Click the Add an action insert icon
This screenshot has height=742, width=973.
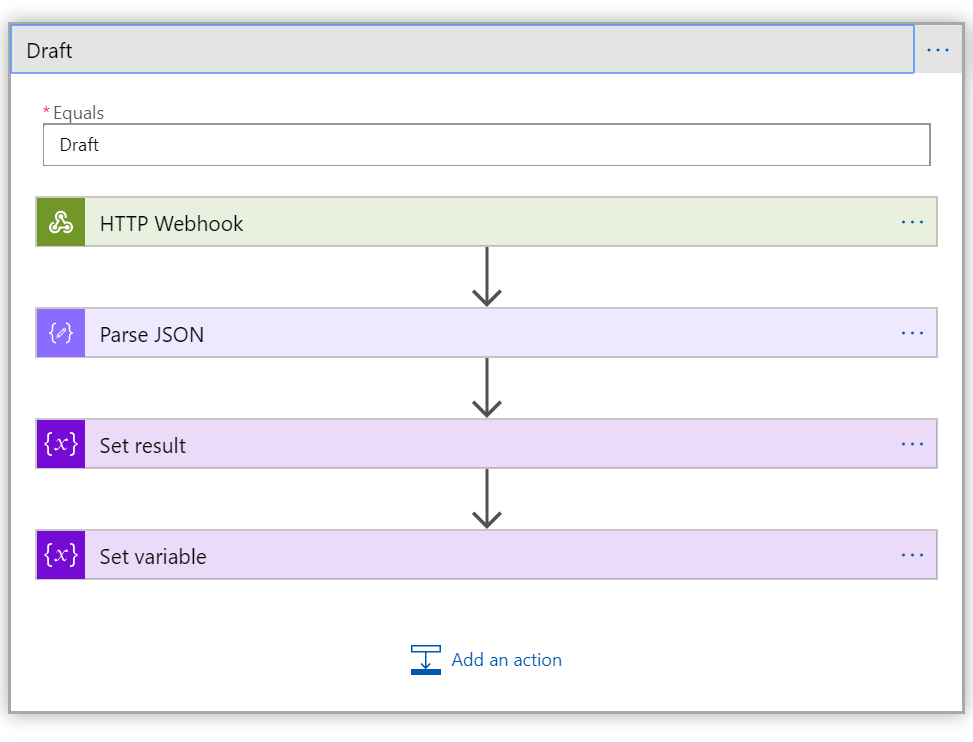426,660
